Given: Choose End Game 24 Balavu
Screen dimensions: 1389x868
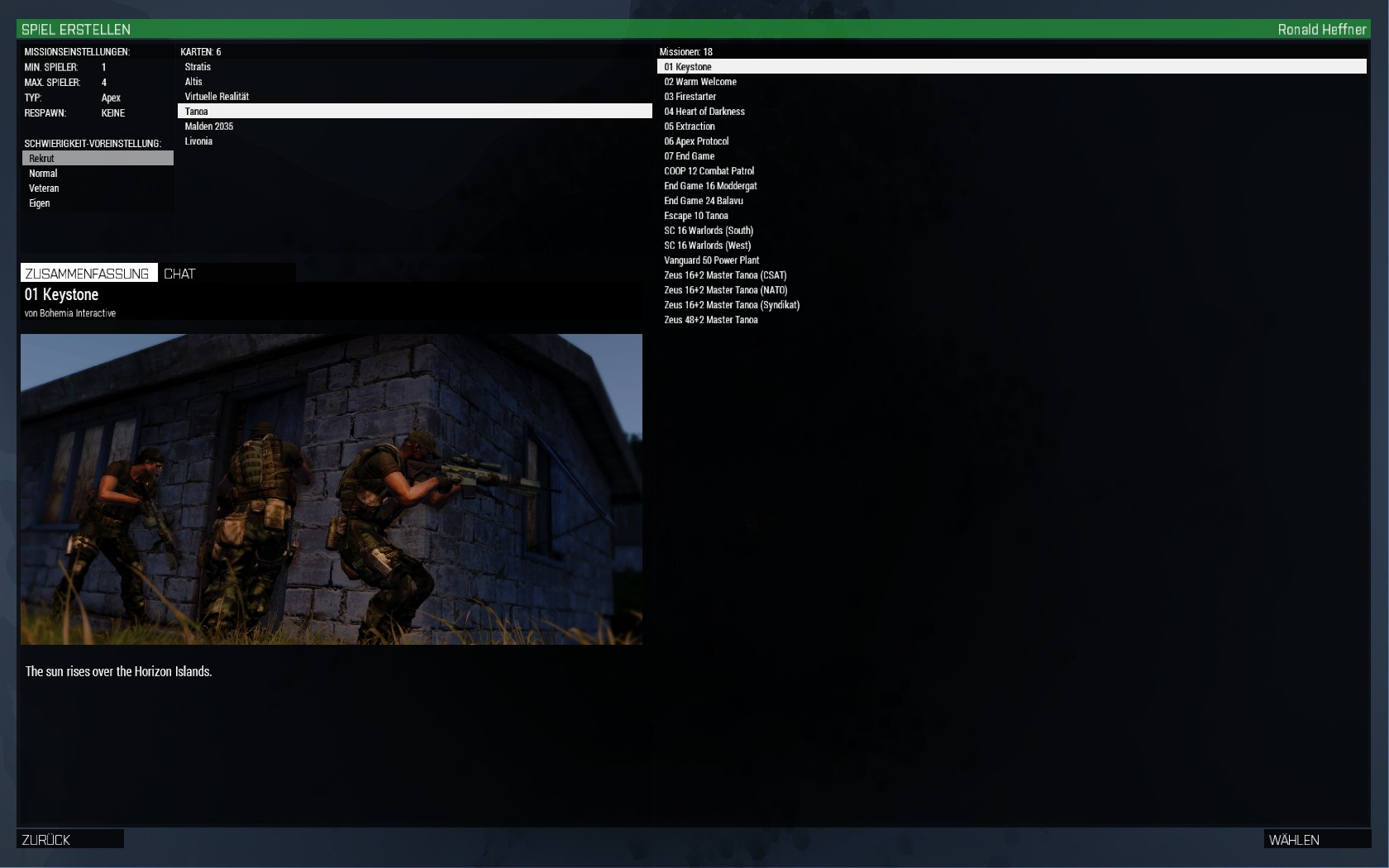Looking at the screenshot, I should [x=1011, y=201].
